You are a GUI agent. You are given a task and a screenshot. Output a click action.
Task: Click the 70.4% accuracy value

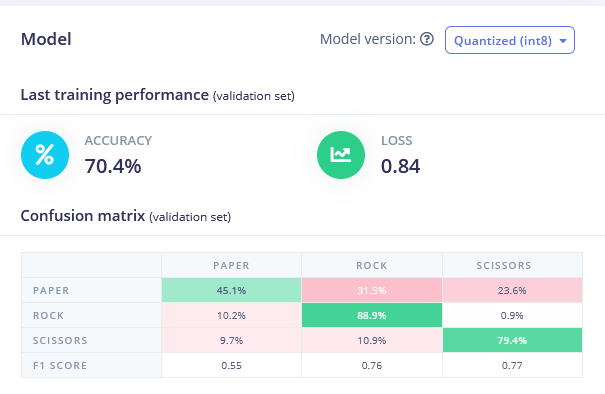tap(113, 166)
